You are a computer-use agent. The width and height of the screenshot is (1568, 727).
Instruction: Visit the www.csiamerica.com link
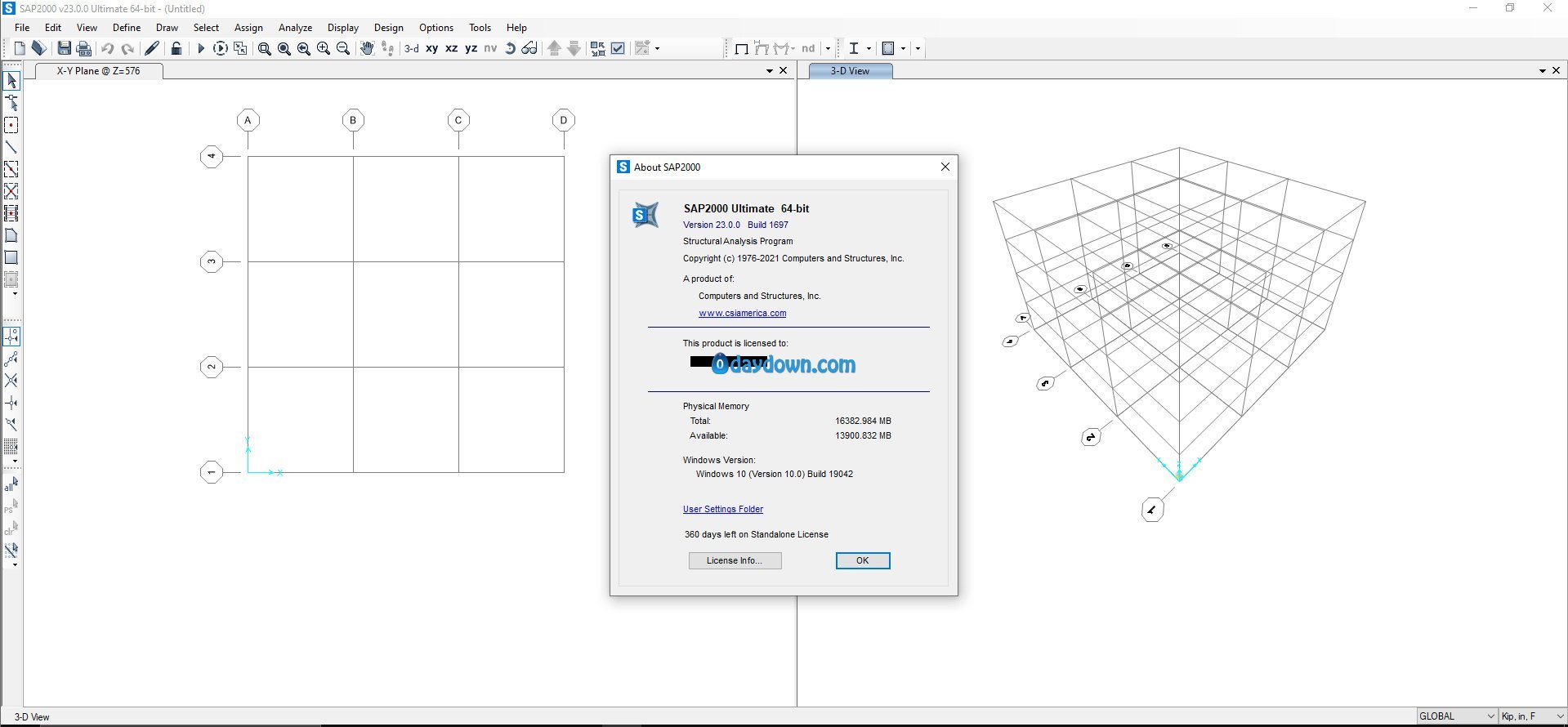(742, 313)
